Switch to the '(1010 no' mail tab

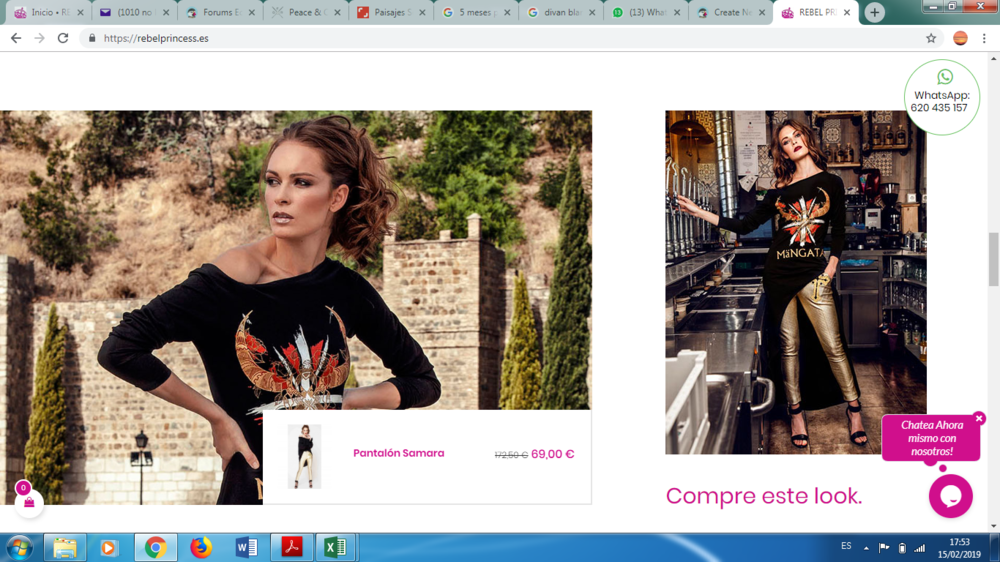click(x=134, y=12)
